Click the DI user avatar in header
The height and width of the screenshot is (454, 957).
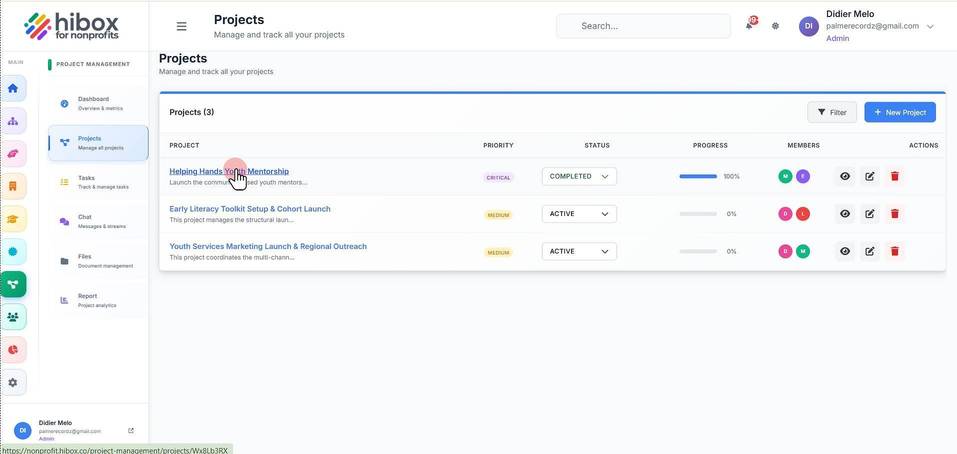809,26
